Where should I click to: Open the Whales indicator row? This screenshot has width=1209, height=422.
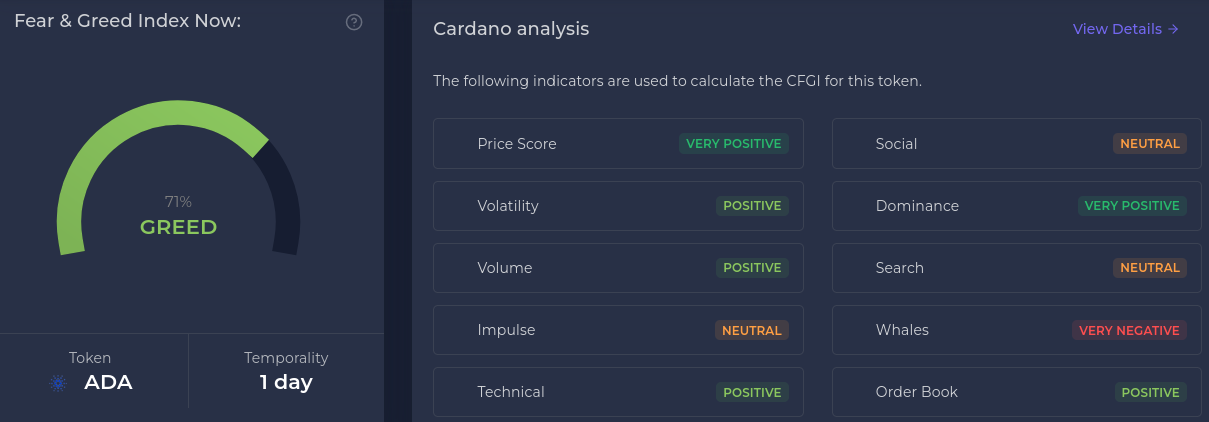pyautogui.click(x=1017, y=330)
